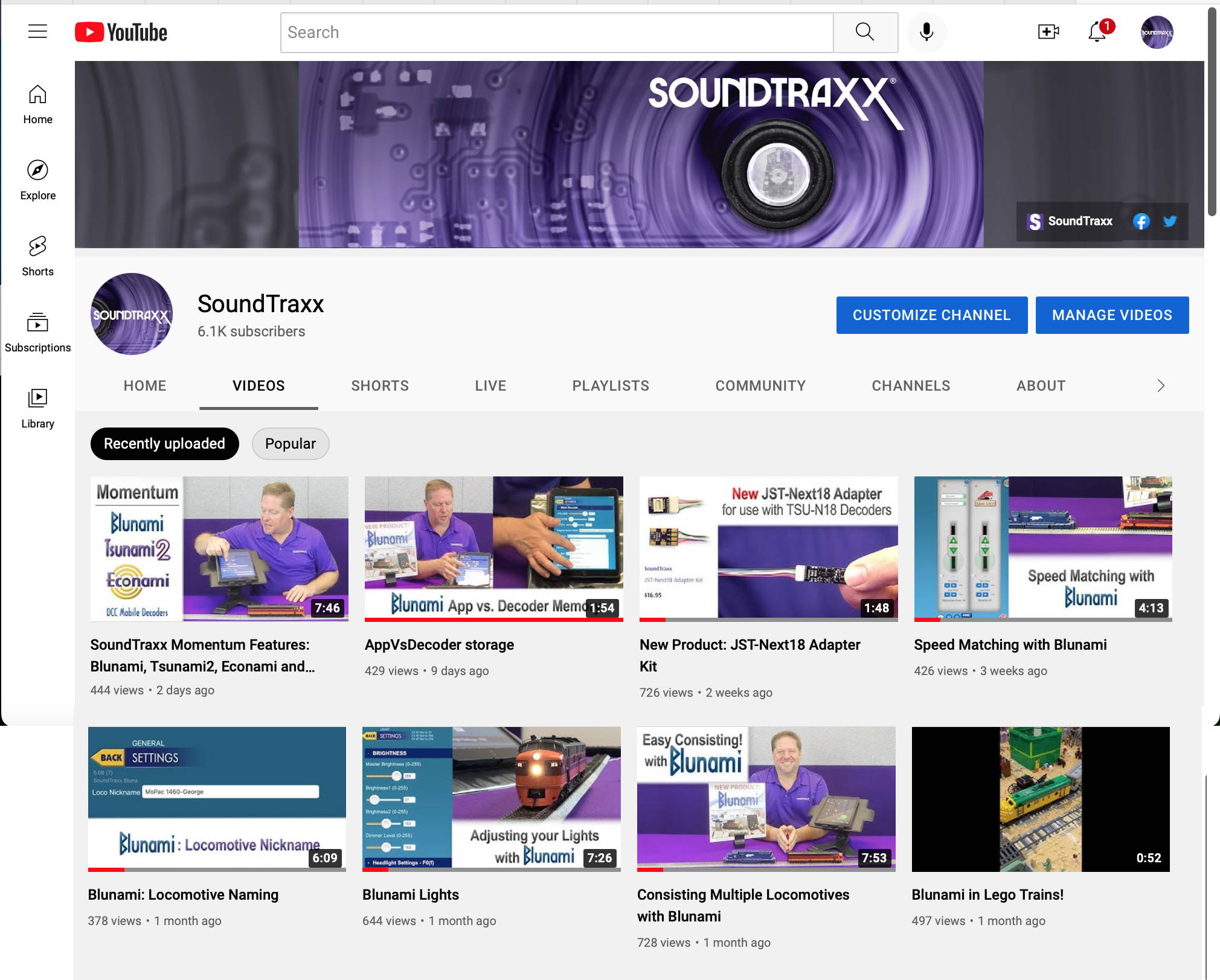The image size is (1220, 980).
Task: Click the SoundTraxx channel name
Action: (x=261, y=304)
